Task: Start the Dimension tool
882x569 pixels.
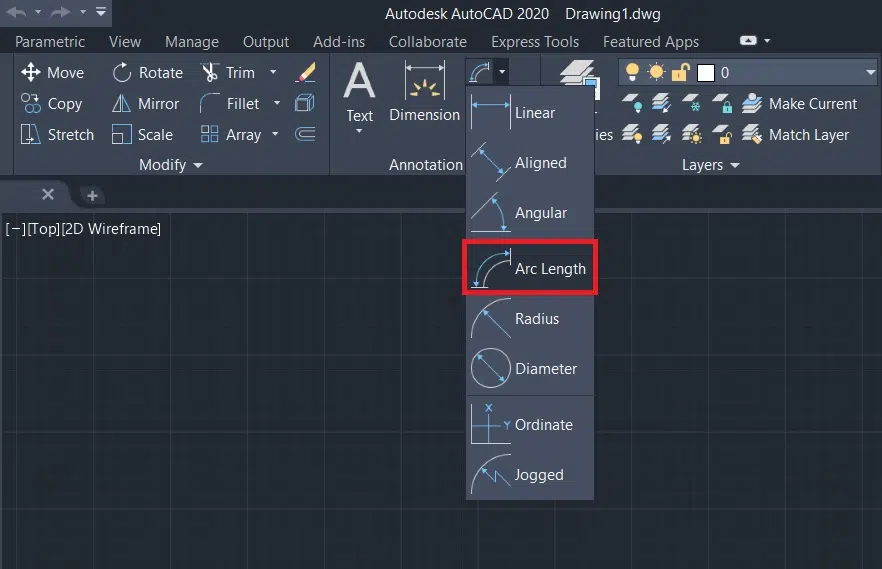Action: point(424,92)
